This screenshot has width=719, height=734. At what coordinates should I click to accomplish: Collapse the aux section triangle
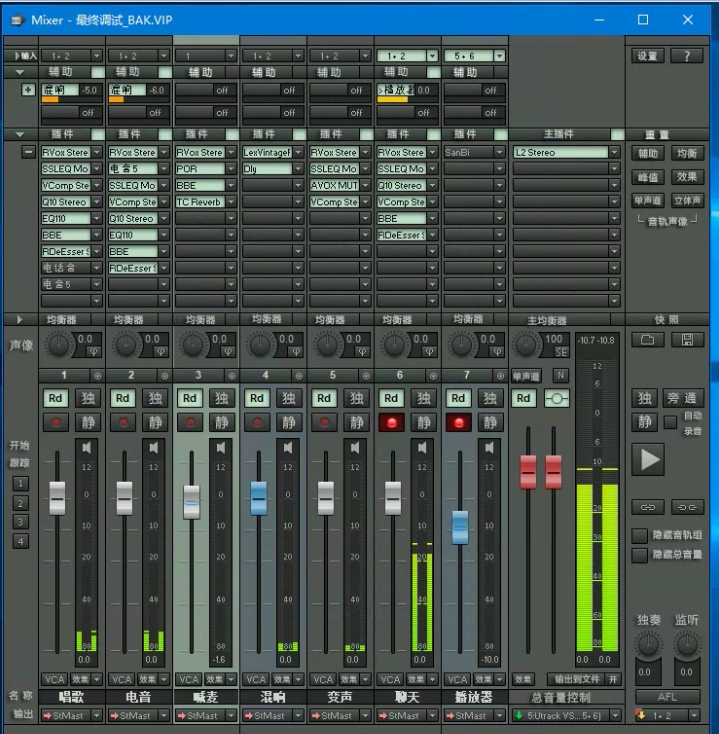click(20, 72)
